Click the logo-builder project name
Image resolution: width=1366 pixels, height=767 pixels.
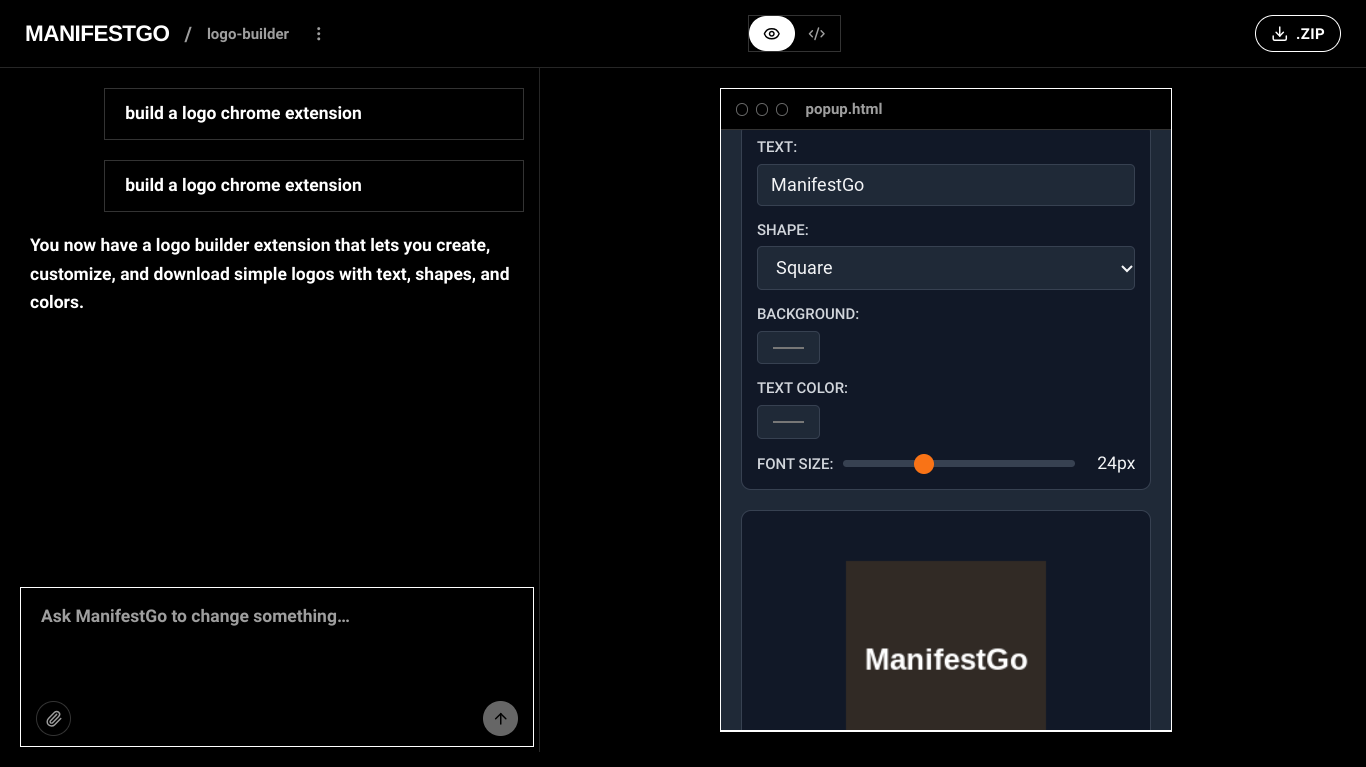248,34
